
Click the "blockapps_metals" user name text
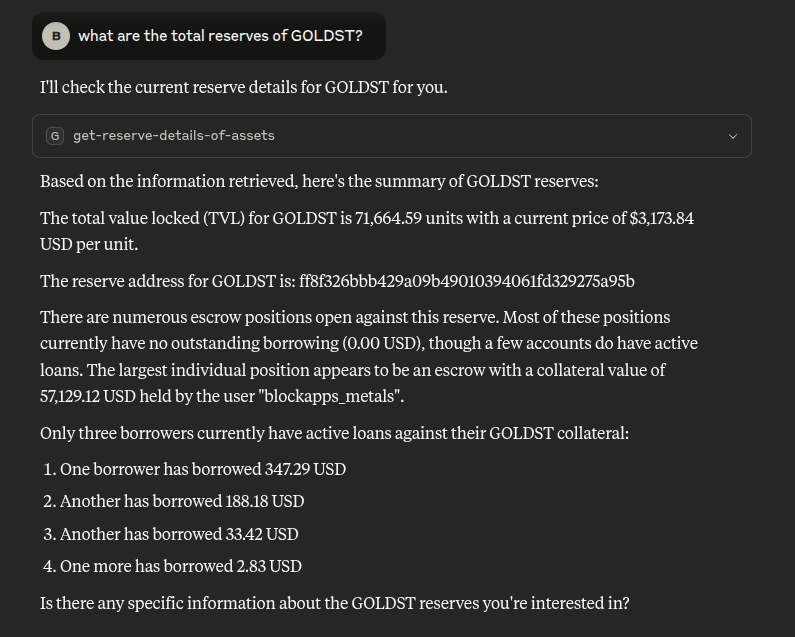[x=334, y=396]
